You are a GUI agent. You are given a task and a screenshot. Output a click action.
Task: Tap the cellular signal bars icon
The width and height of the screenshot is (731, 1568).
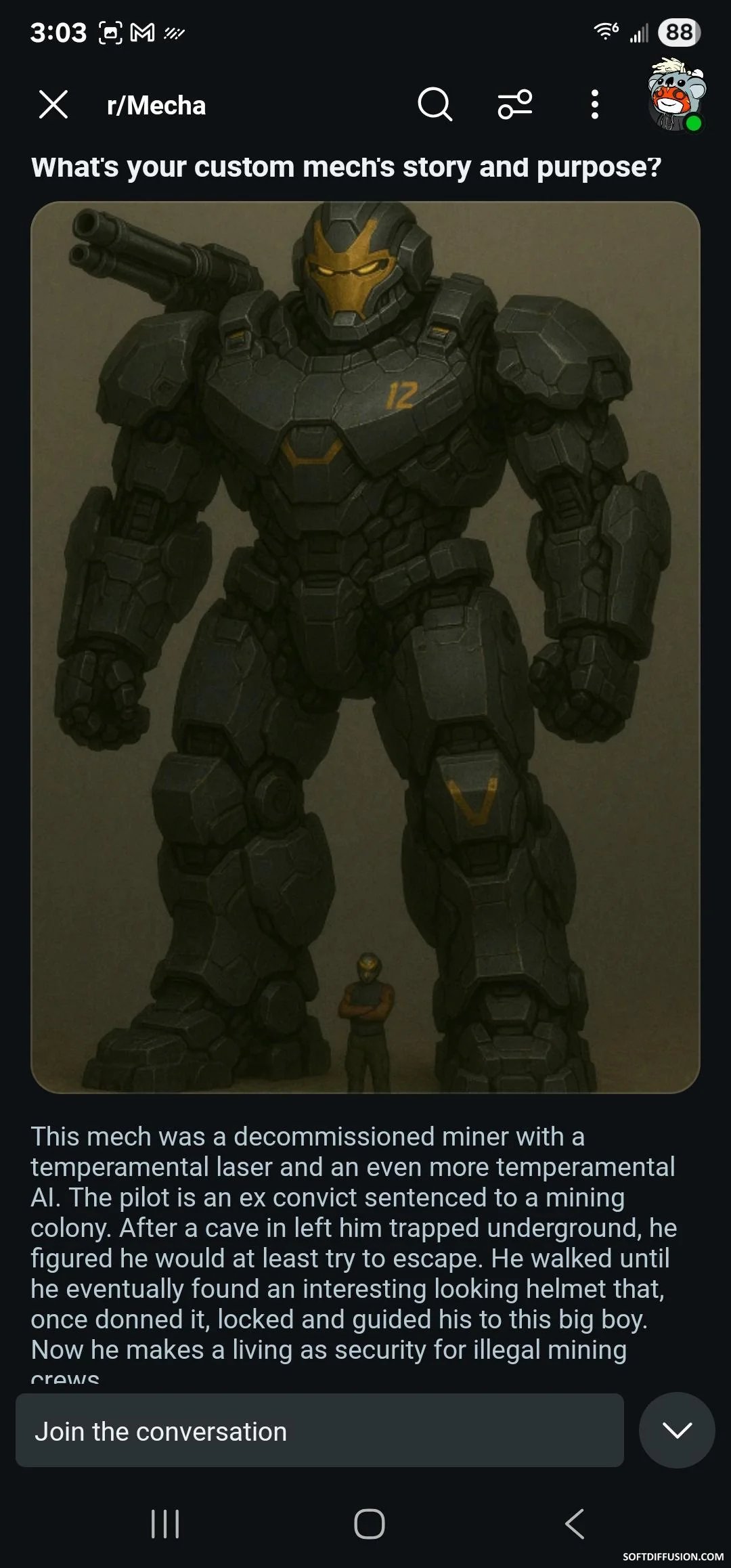pos(640,32)
